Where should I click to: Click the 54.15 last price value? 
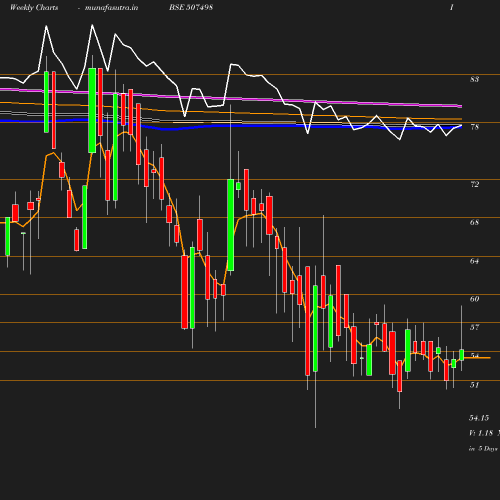pyautogui.click(x=479, y=418)
